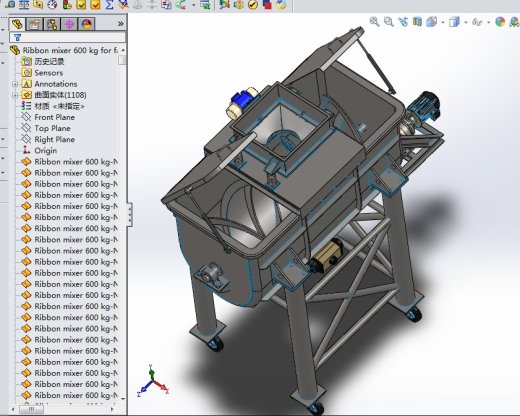The image size is (520, 416).
Task: Click the horizontal scrollbar left arrow
Action: [x=13, y=409]
